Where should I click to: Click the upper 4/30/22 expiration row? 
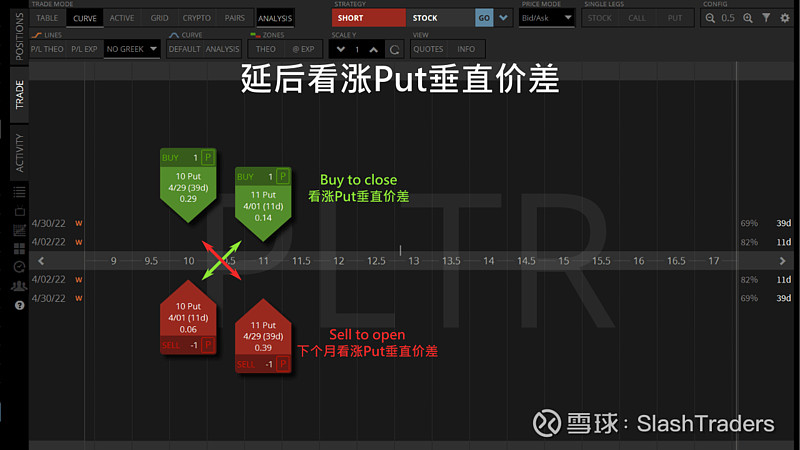(411, 223)
